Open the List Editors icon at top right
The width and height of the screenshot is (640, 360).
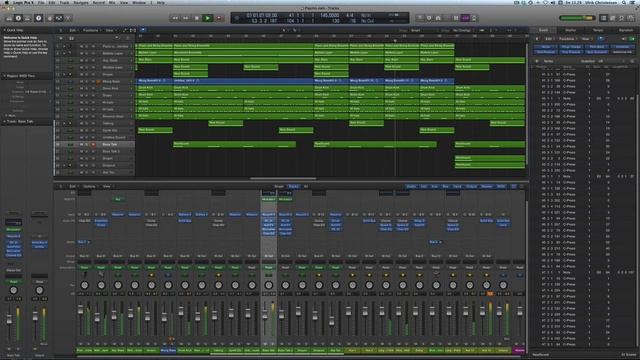tap(604, 18)
